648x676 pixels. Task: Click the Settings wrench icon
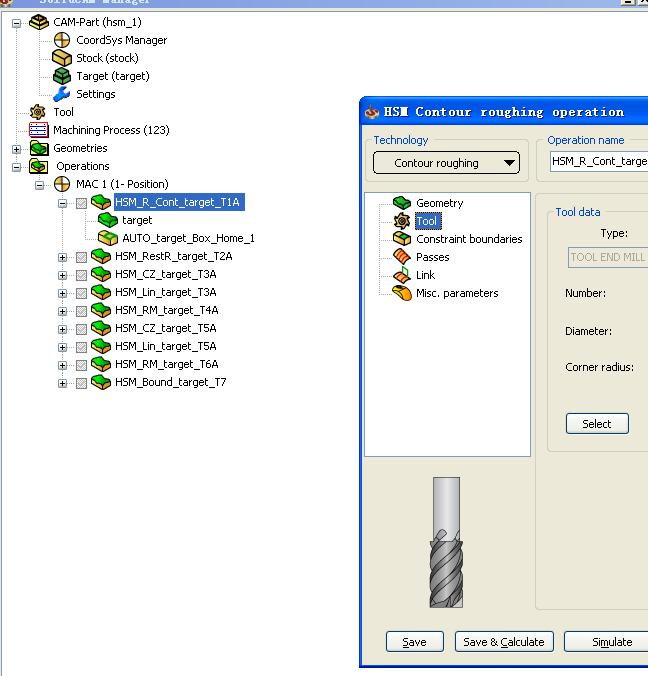62,94
